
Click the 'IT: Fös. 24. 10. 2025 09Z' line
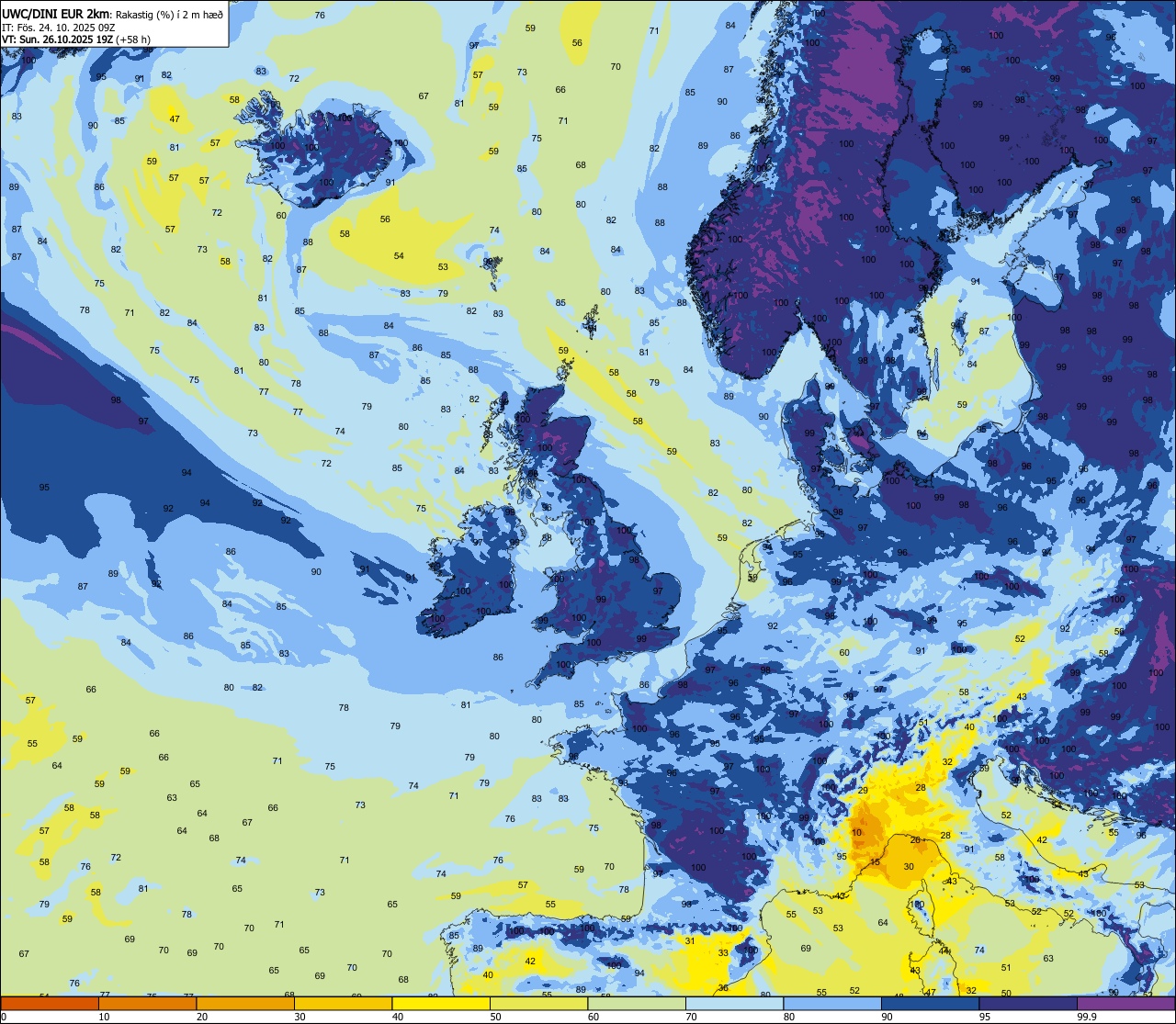[x=58, y=28]
